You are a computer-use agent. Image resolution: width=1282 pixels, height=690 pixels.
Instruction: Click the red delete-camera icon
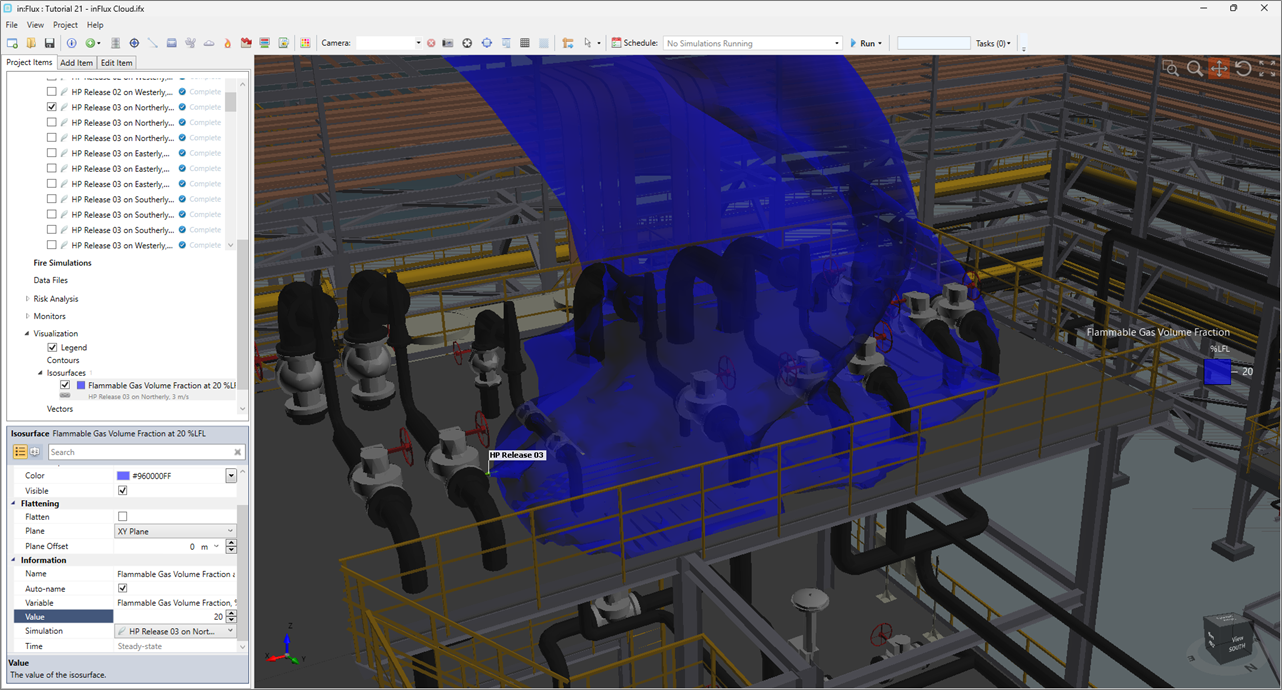(x=431, y=43)
